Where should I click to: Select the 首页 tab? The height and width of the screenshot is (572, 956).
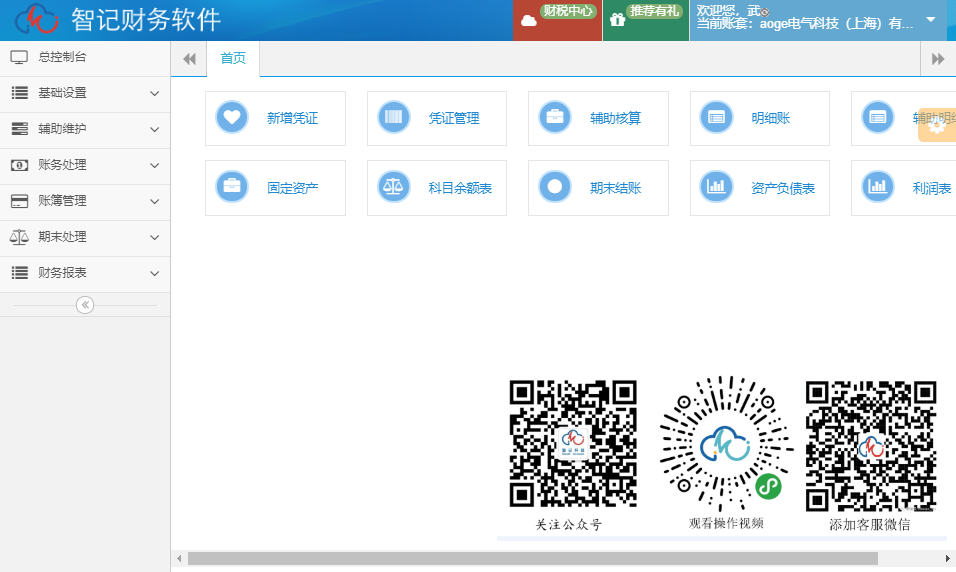233,59
